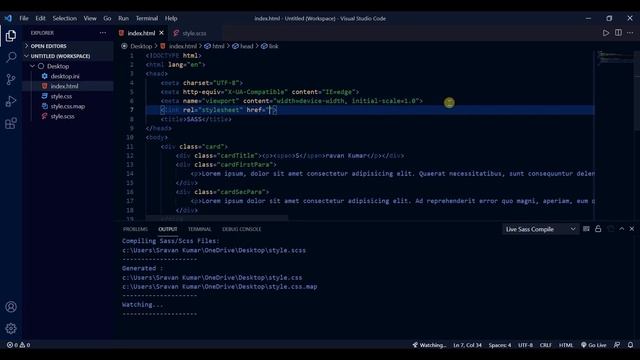
Task: Click the editor horizontal scrollbar
Action: 217,218
